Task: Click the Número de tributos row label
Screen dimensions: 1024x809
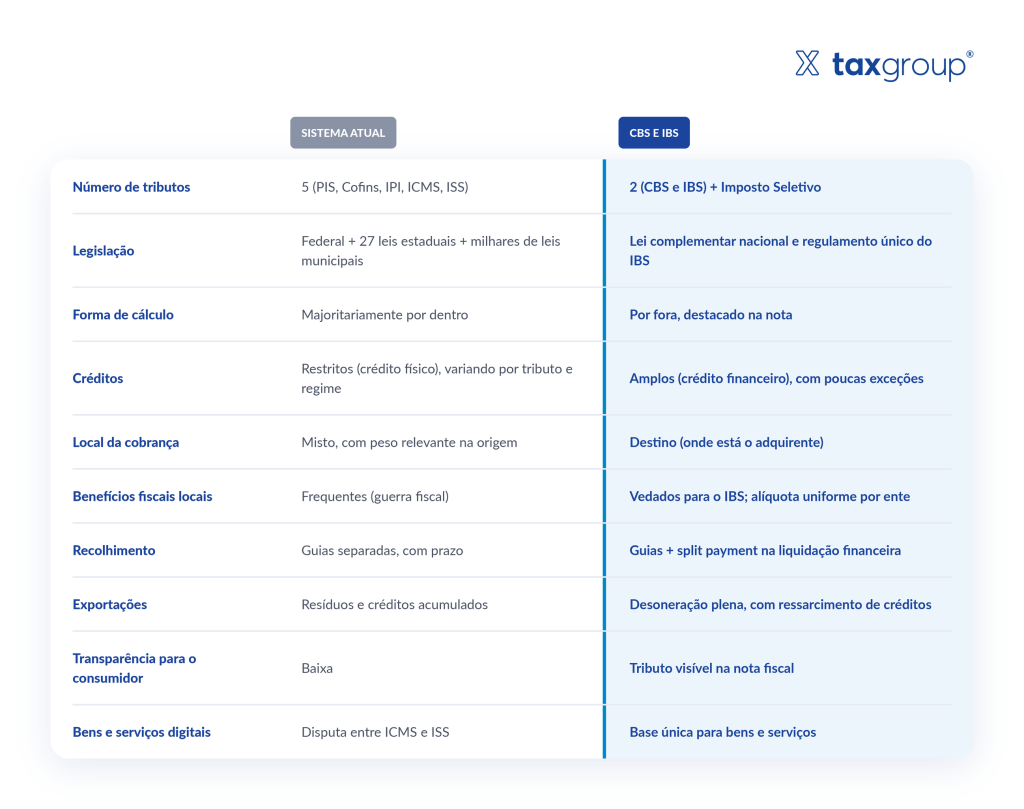Action: pos(131,187)
